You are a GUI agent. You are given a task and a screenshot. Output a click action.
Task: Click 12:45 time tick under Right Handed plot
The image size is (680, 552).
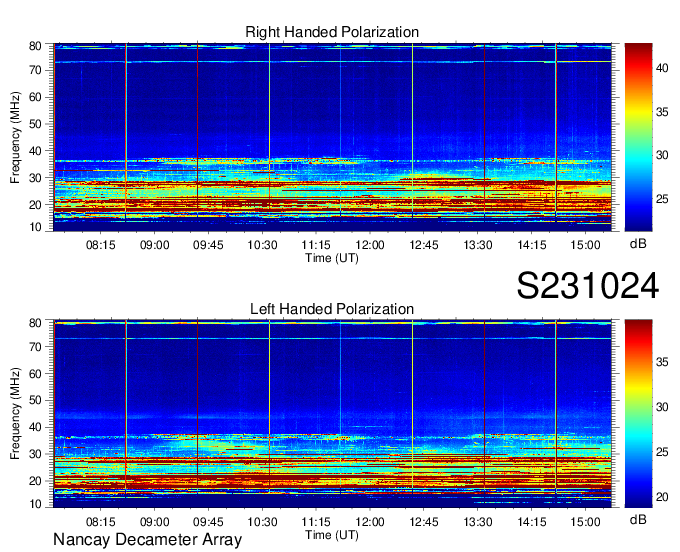click(424, 245)
